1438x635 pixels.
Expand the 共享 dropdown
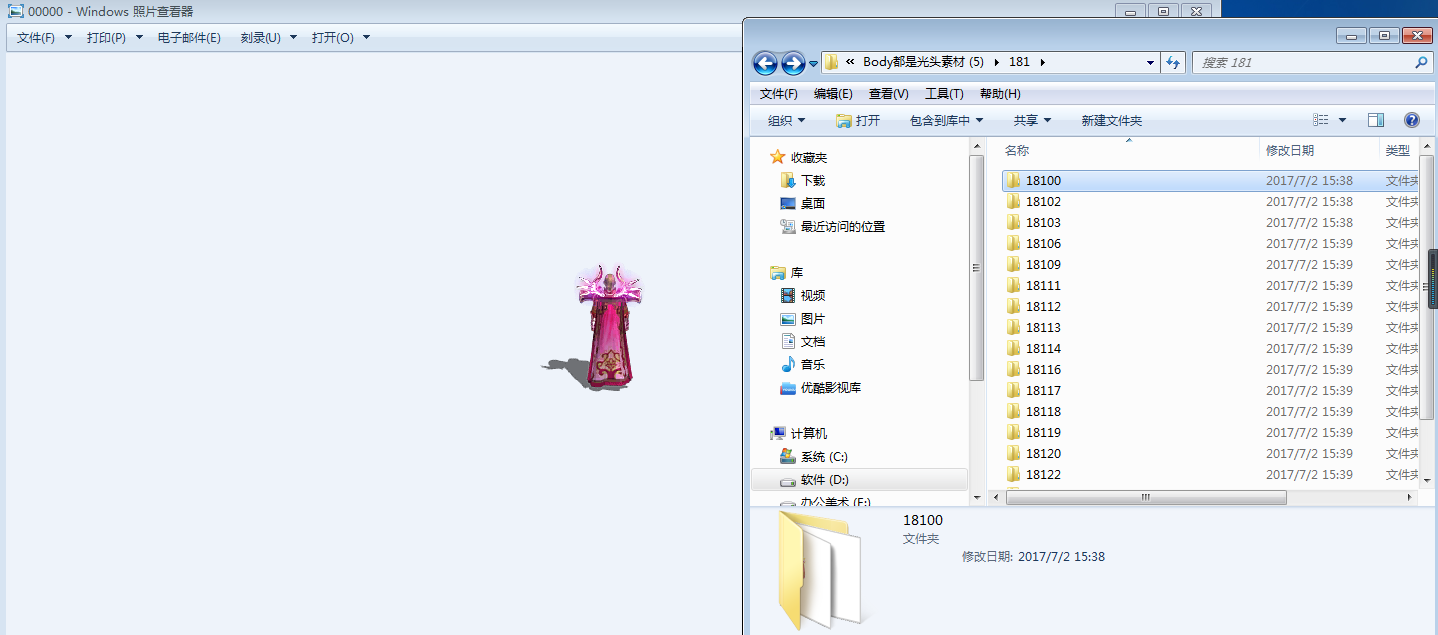click(x=1032, y=120)
